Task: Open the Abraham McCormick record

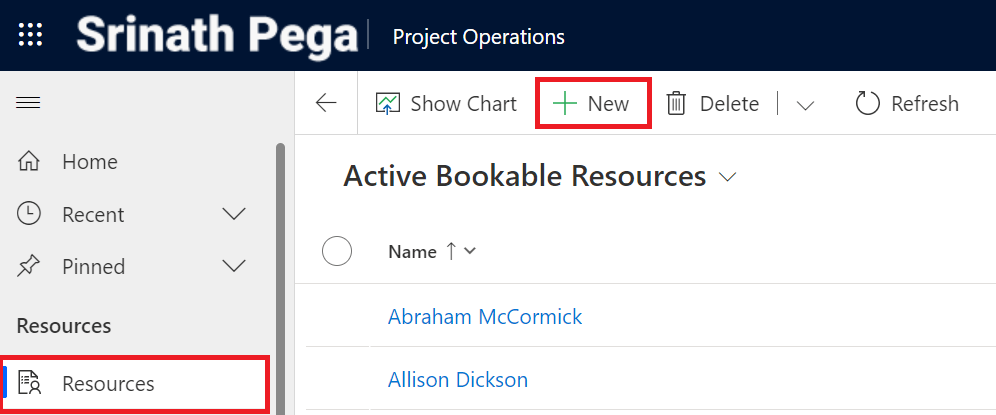Action: coord(485,317)
